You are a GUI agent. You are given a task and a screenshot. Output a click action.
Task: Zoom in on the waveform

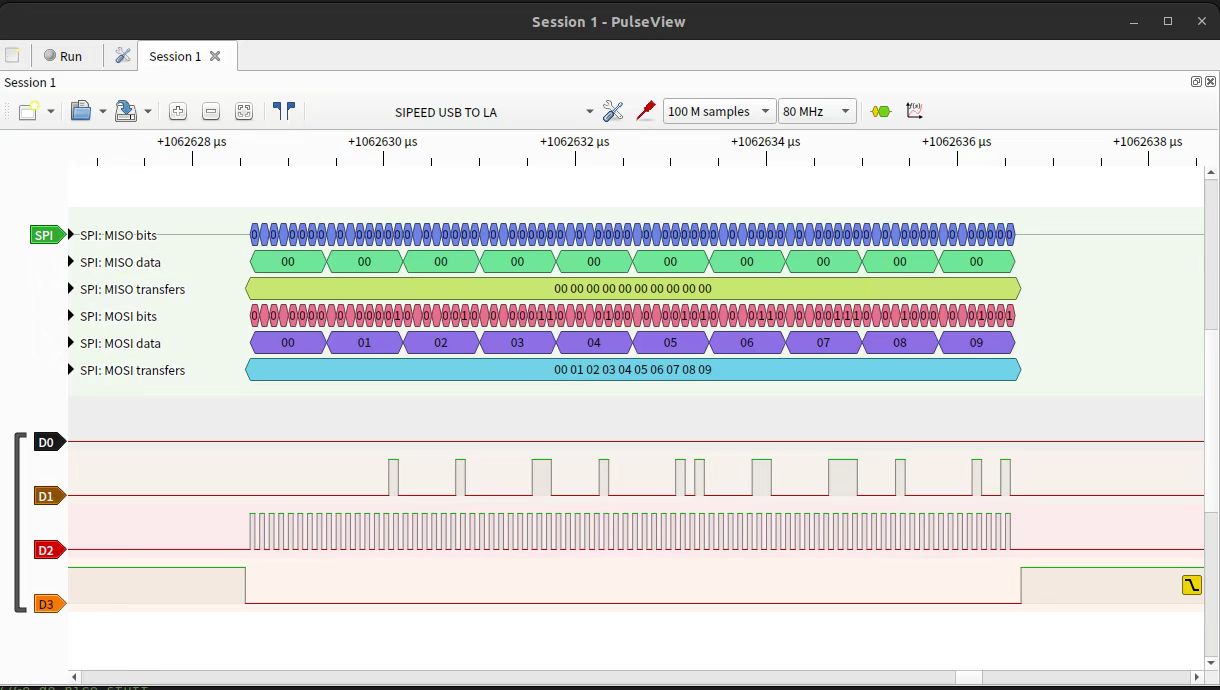(x=178, y=111)
